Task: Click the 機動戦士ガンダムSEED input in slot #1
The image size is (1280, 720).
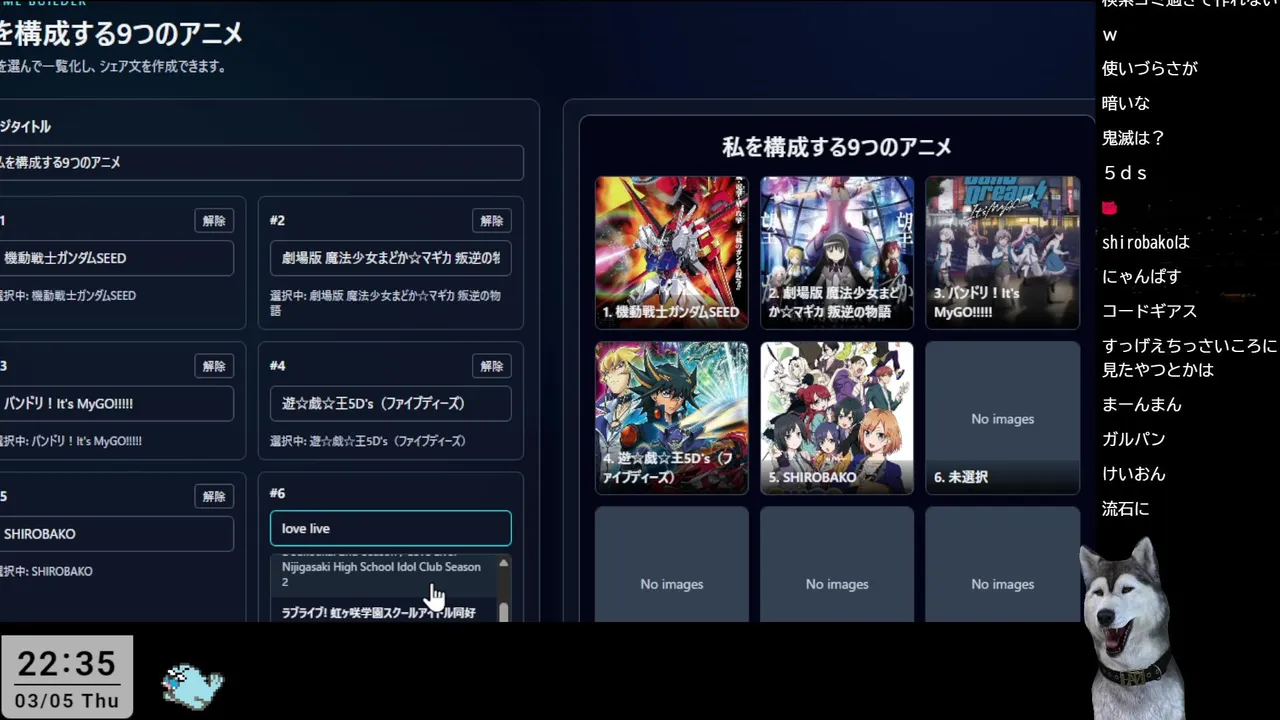Action: click(x=115, y=258)
